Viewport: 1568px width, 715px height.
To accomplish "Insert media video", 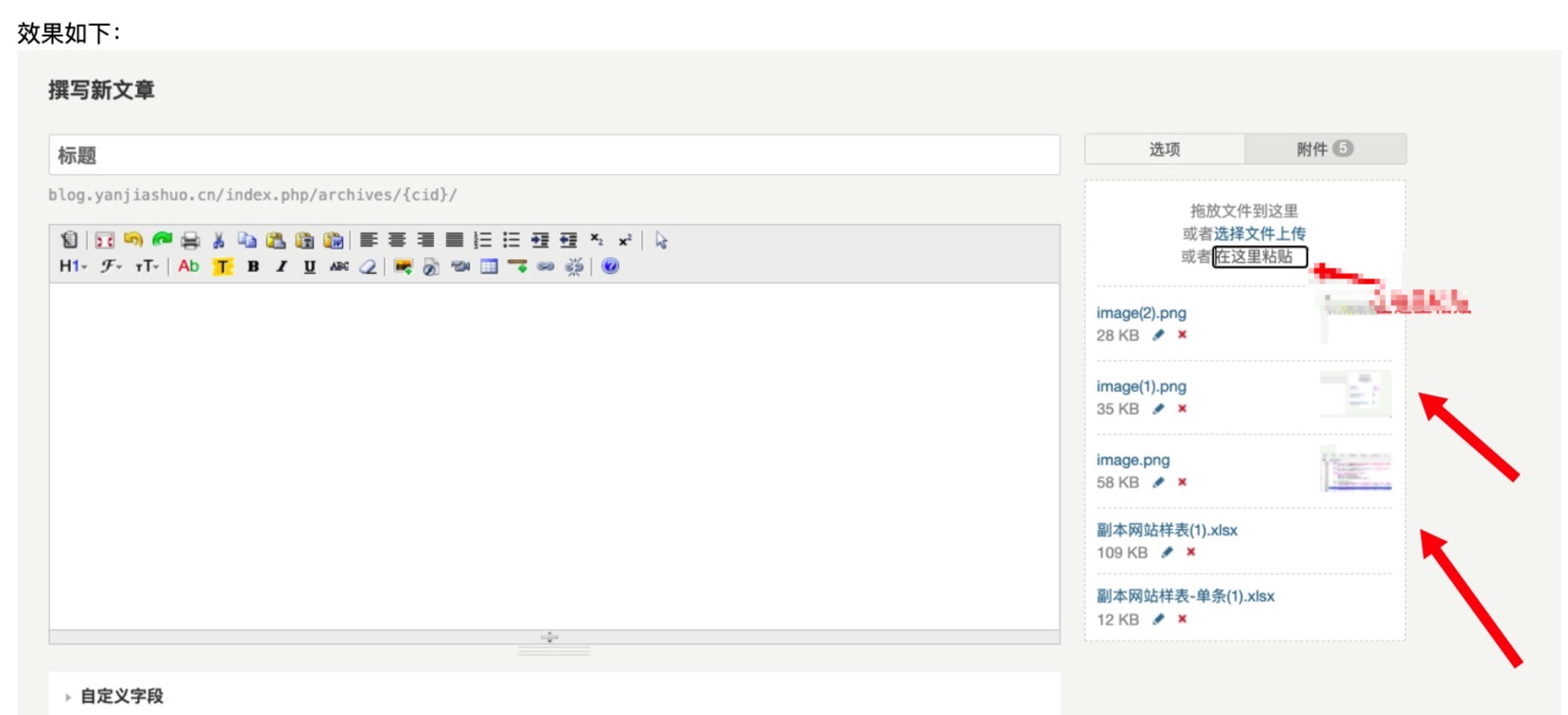I will pyautogui.click(x=460, y=266).
